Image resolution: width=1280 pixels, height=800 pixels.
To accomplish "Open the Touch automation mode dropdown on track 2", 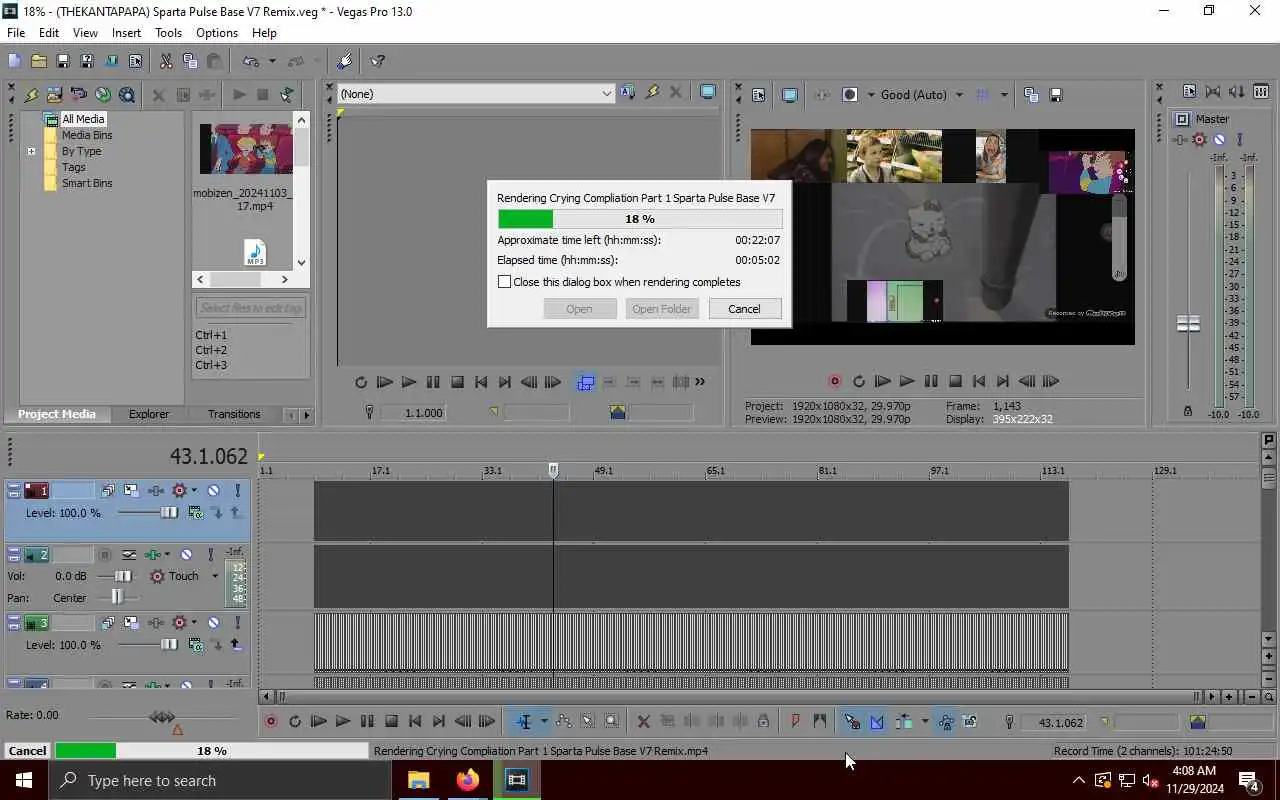I will [214, 576].
